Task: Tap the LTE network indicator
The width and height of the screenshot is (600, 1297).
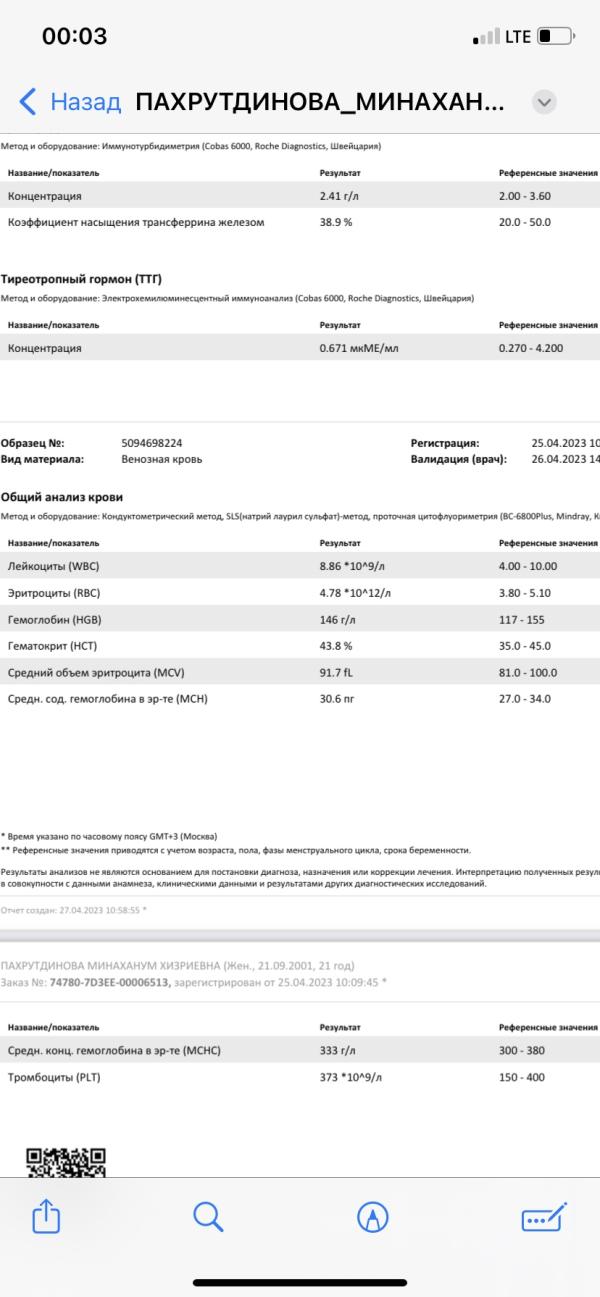Action: tap(518, 37)
